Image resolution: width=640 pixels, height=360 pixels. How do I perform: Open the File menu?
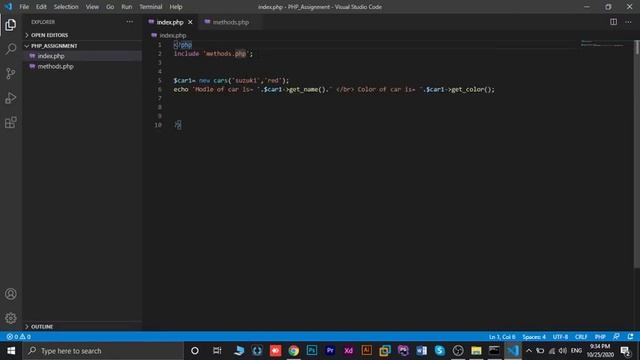point(24,7)
